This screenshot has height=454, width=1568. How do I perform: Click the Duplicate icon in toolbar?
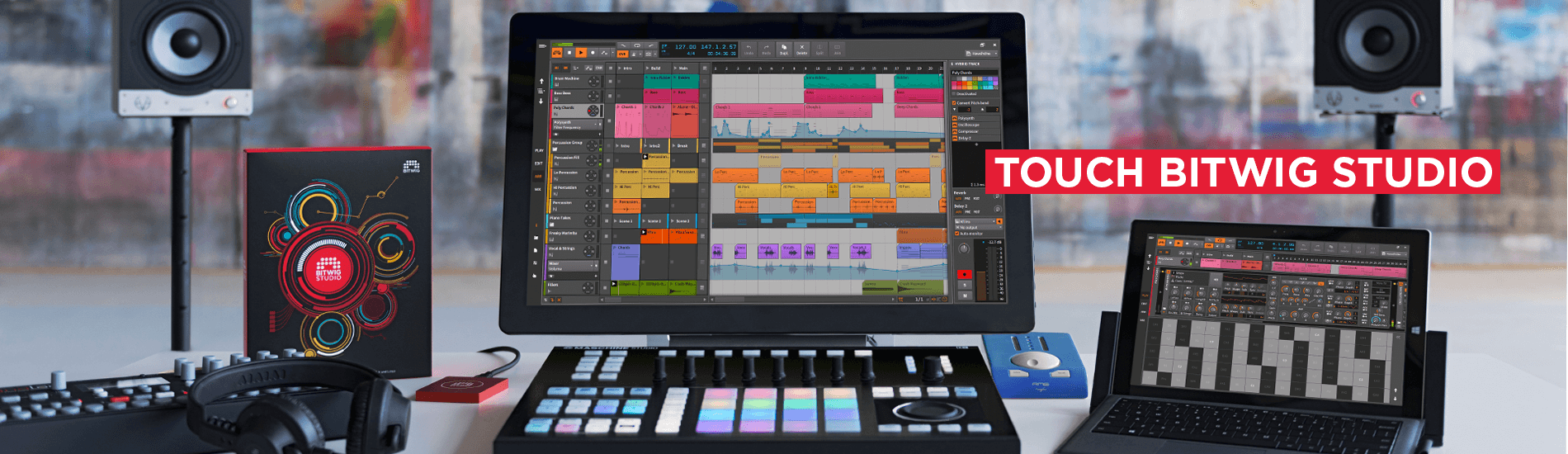click(784, 50)
